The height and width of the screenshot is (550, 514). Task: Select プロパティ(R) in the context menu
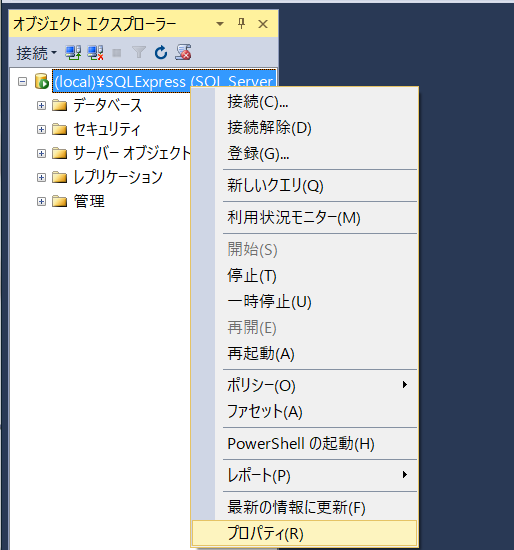305,533
